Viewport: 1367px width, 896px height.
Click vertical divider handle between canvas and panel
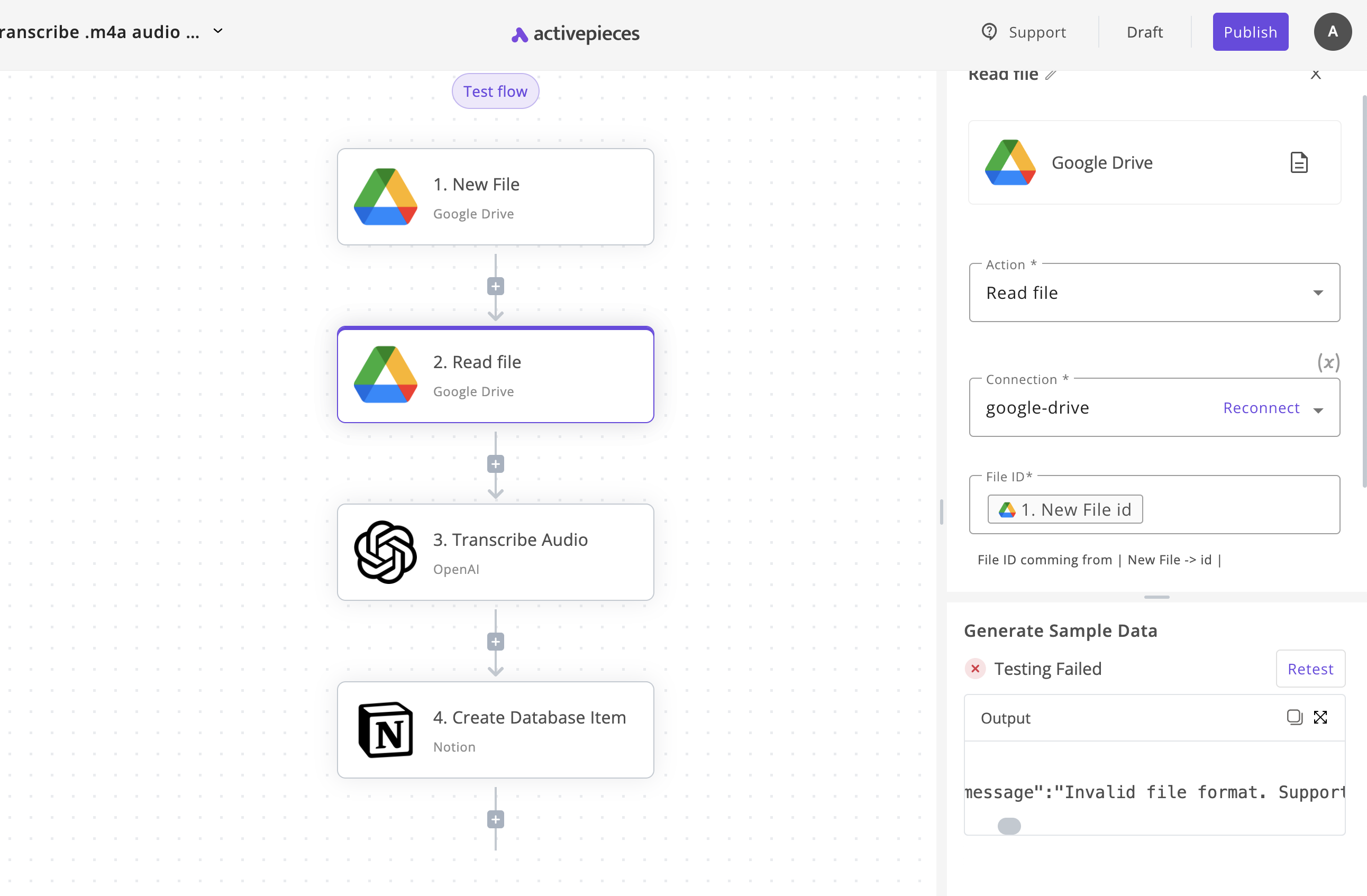tap(941, 512)
